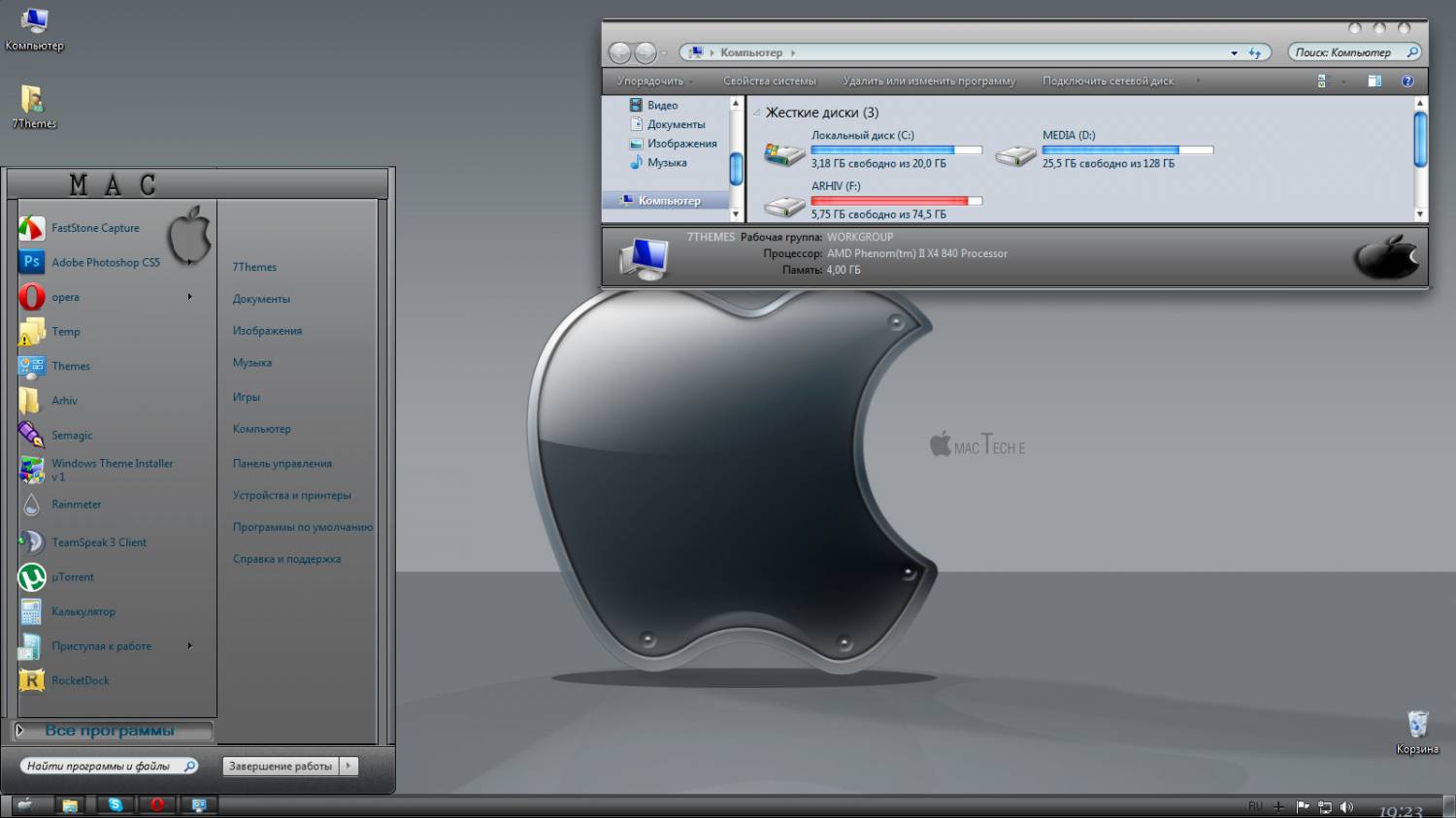Click the opera icon in start menu
This screenshot has height=818, width=1456.
point(32,297)
